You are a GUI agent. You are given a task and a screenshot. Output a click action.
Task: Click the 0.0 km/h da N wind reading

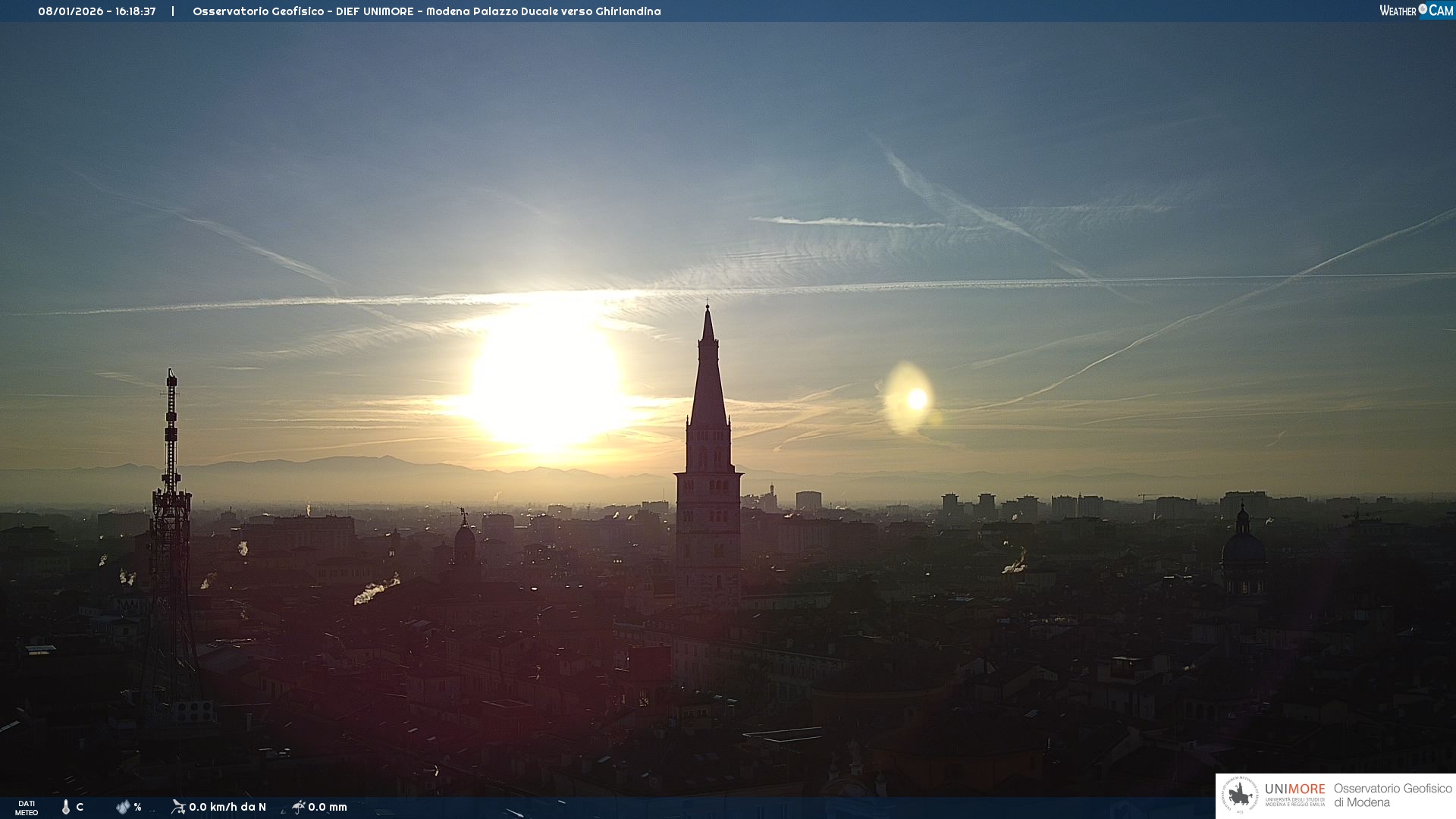tap(227, 807)
